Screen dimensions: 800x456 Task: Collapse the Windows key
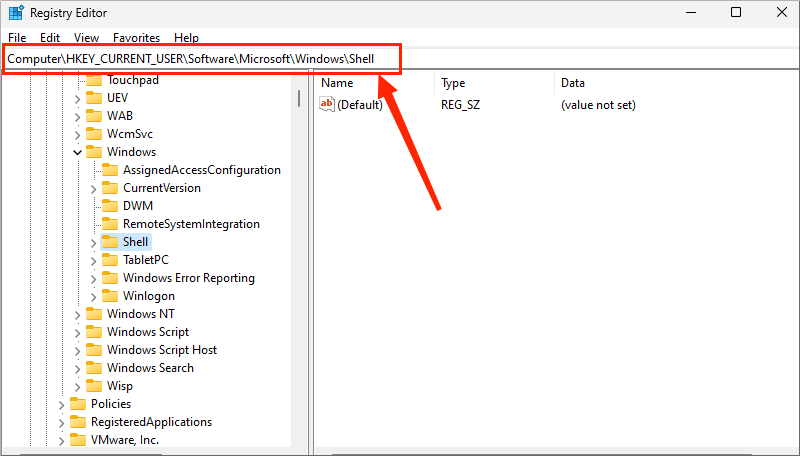click(77, 152)
